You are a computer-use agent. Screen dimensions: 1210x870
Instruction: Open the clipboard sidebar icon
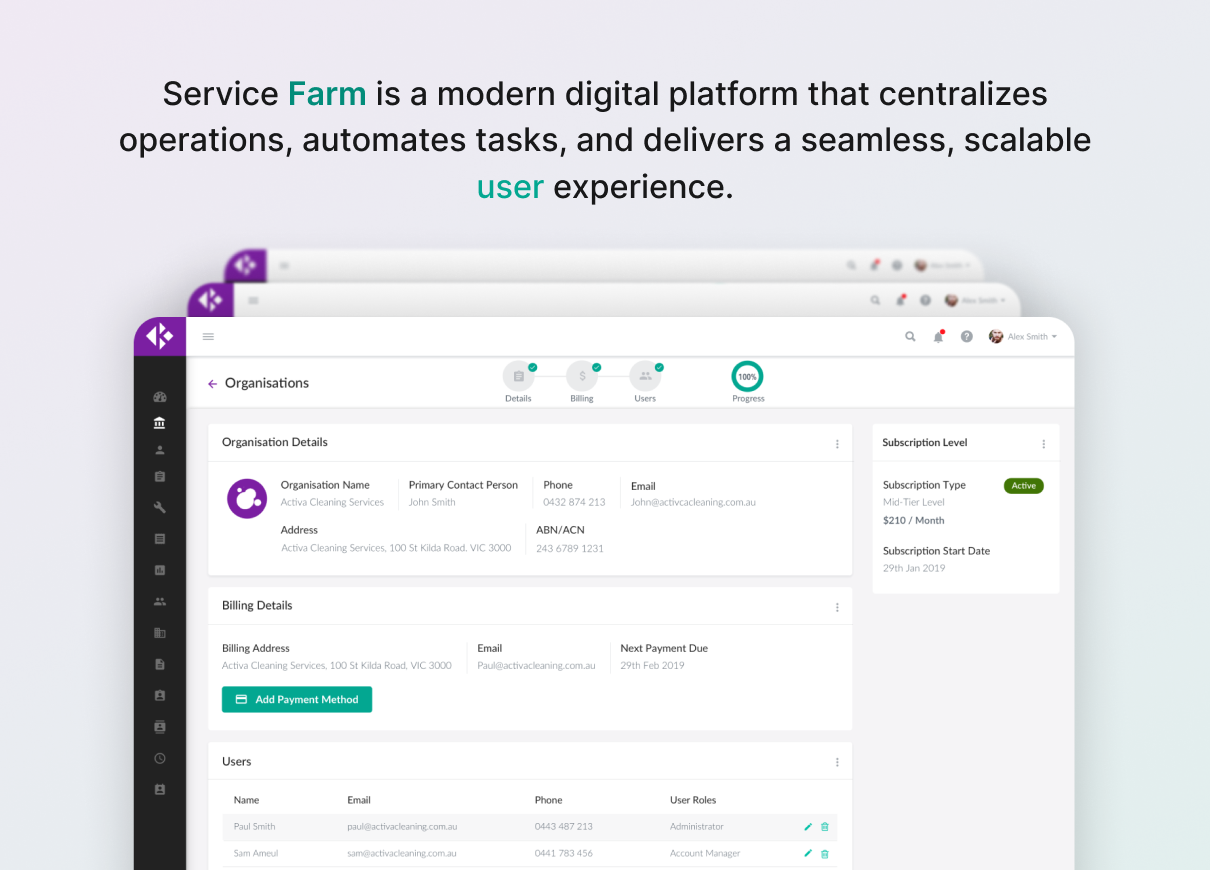point(160,477)
